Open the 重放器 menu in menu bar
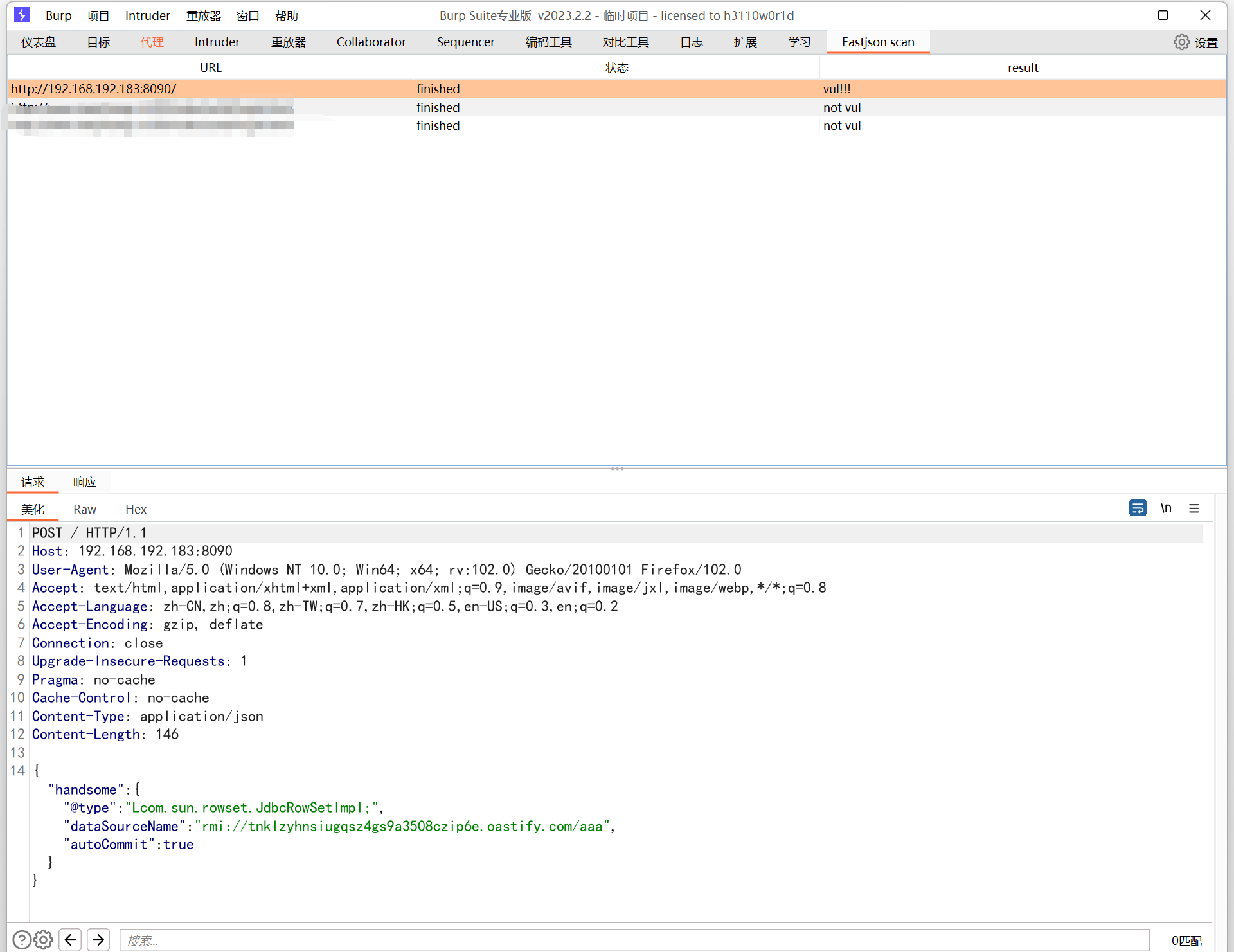The width and height of the screenshot is (1234, 952). [204, 15]
